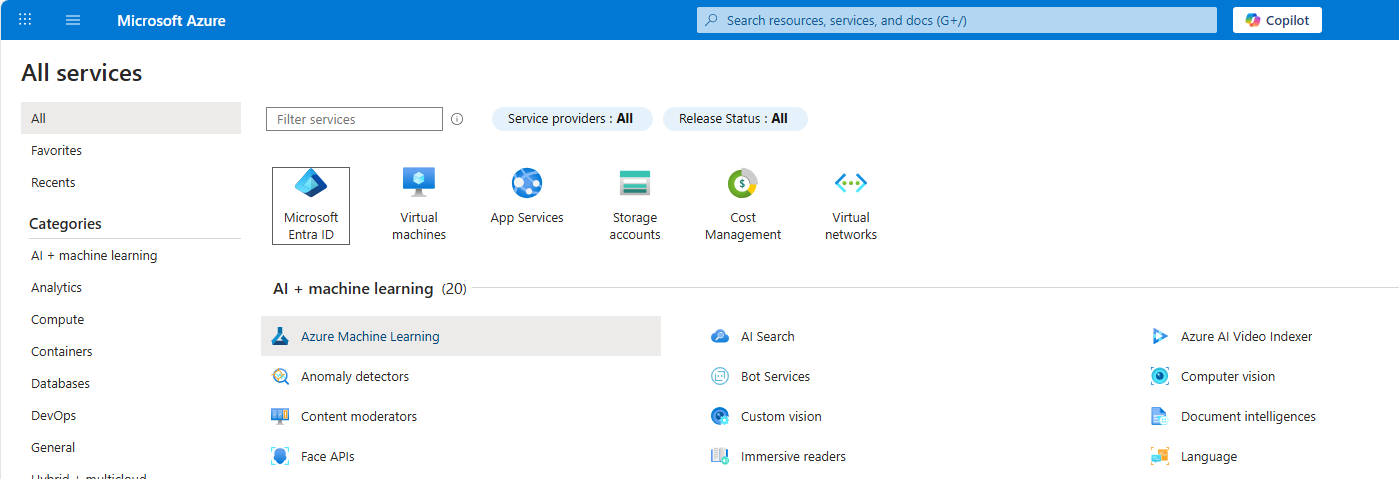Click the Anomaly detectors icon

[280, 377]
